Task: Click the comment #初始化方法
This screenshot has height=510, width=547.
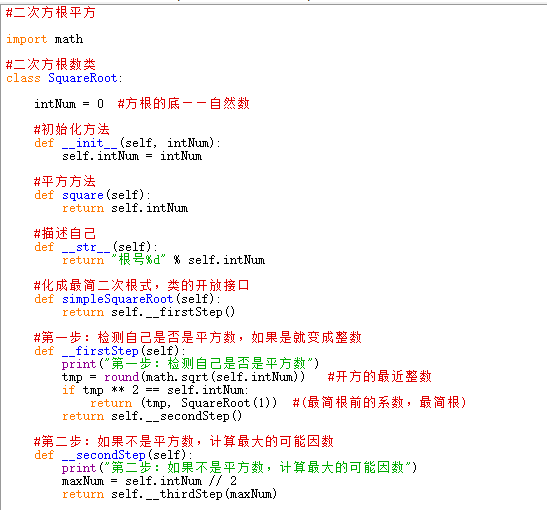Action: click(x=72, y=129)
